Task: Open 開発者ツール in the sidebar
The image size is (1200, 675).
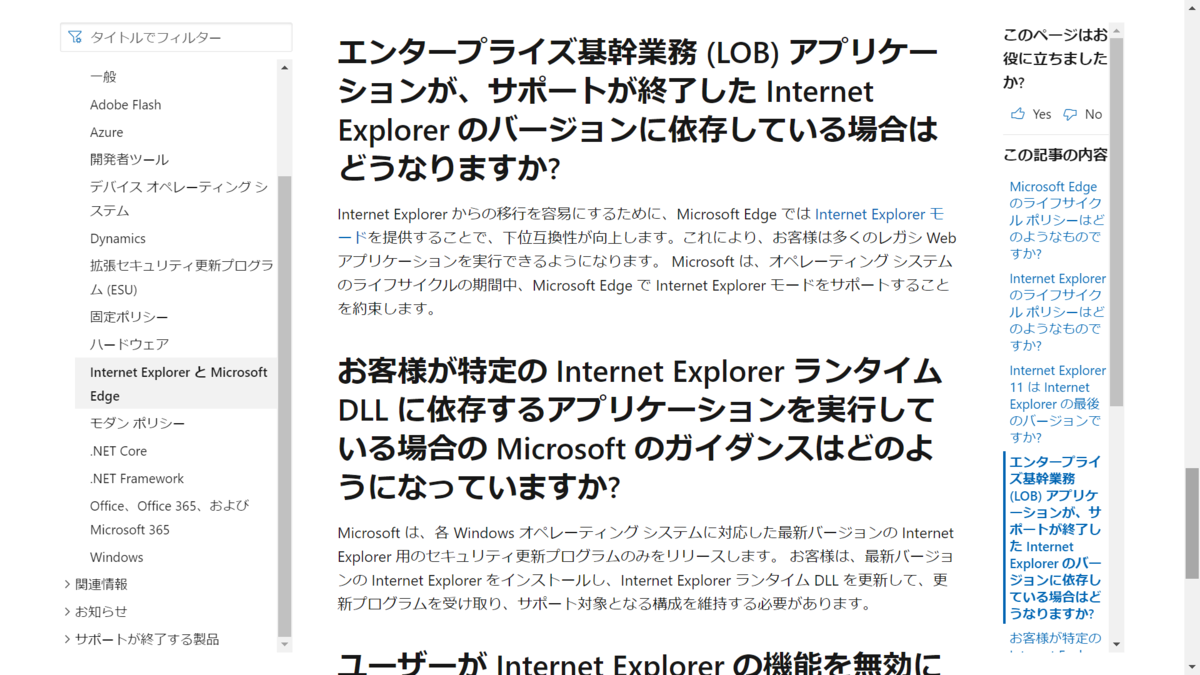Action: [129, 159]
